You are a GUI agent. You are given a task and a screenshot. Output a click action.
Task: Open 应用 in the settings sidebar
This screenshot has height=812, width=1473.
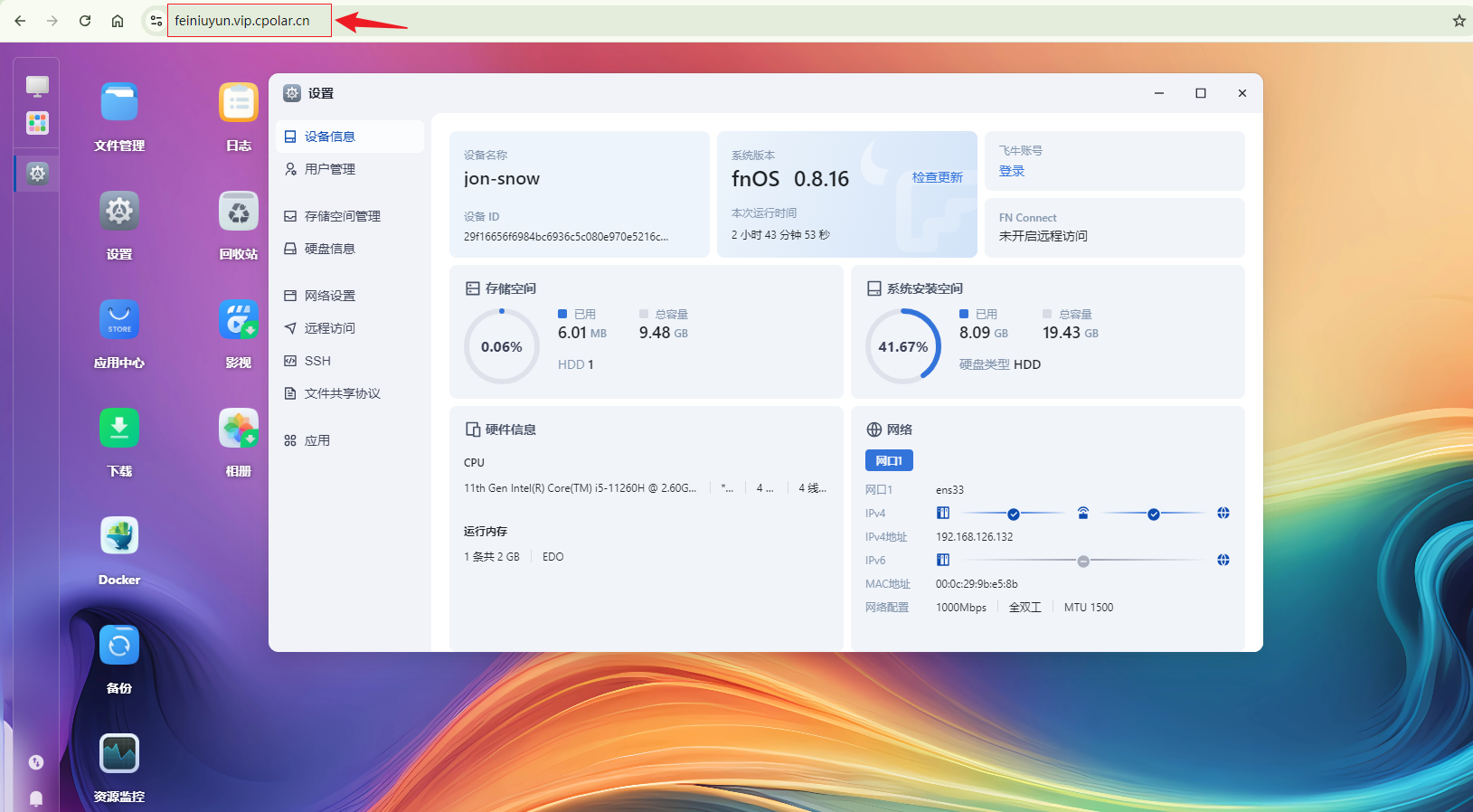coord(350,440)
